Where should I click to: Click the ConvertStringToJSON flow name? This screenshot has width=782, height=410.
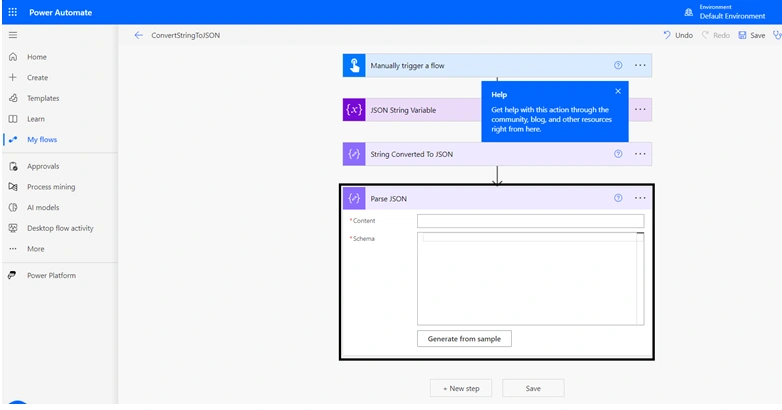(x=186, y=35)
